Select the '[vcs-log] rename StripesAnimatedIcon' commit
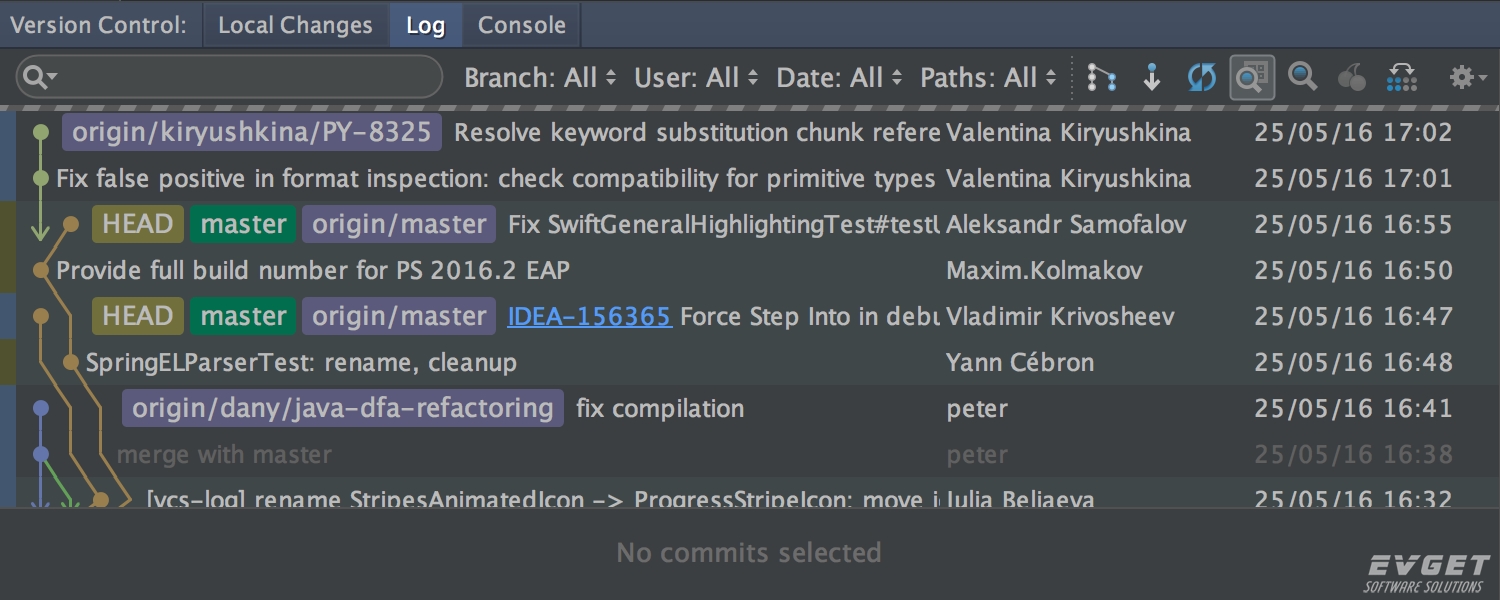This screenshot has width=1500, height=600. (x=543, y=498)
